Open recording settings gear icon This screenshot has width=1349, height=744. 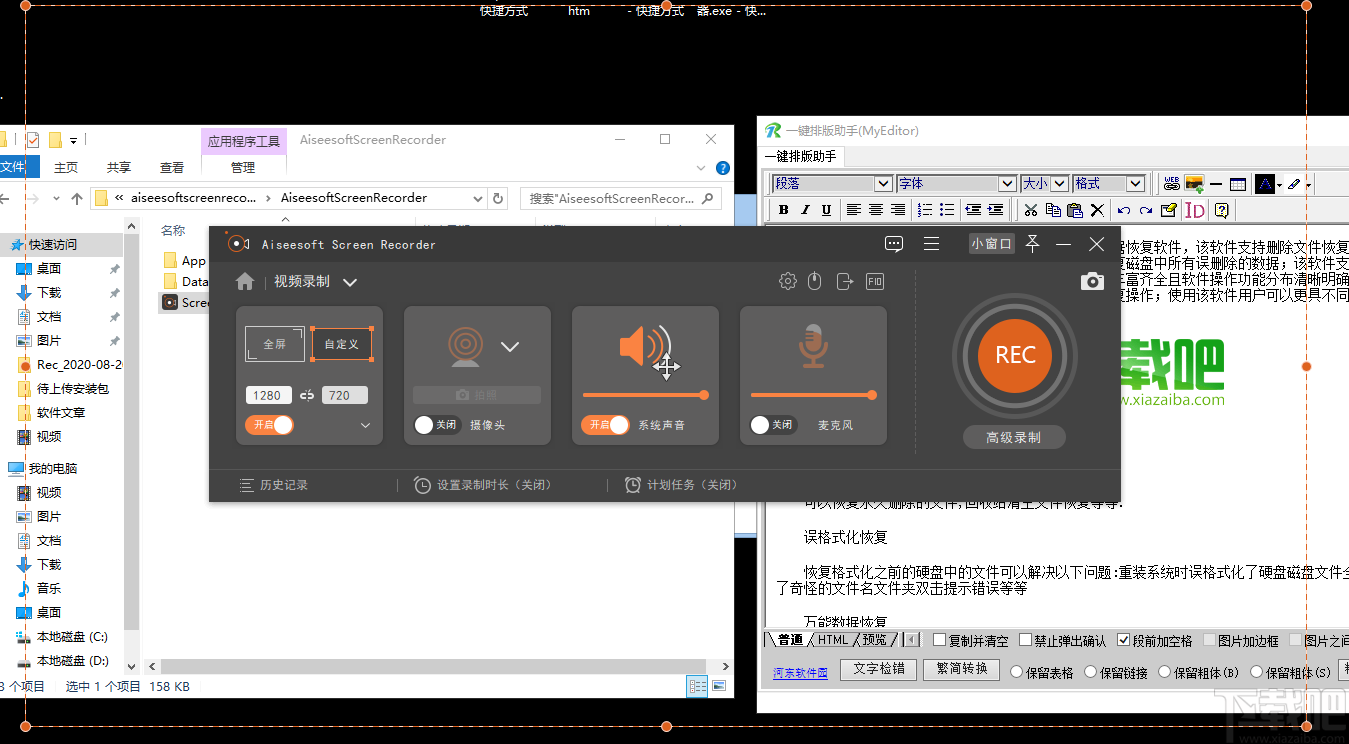(x=788, y=282)
